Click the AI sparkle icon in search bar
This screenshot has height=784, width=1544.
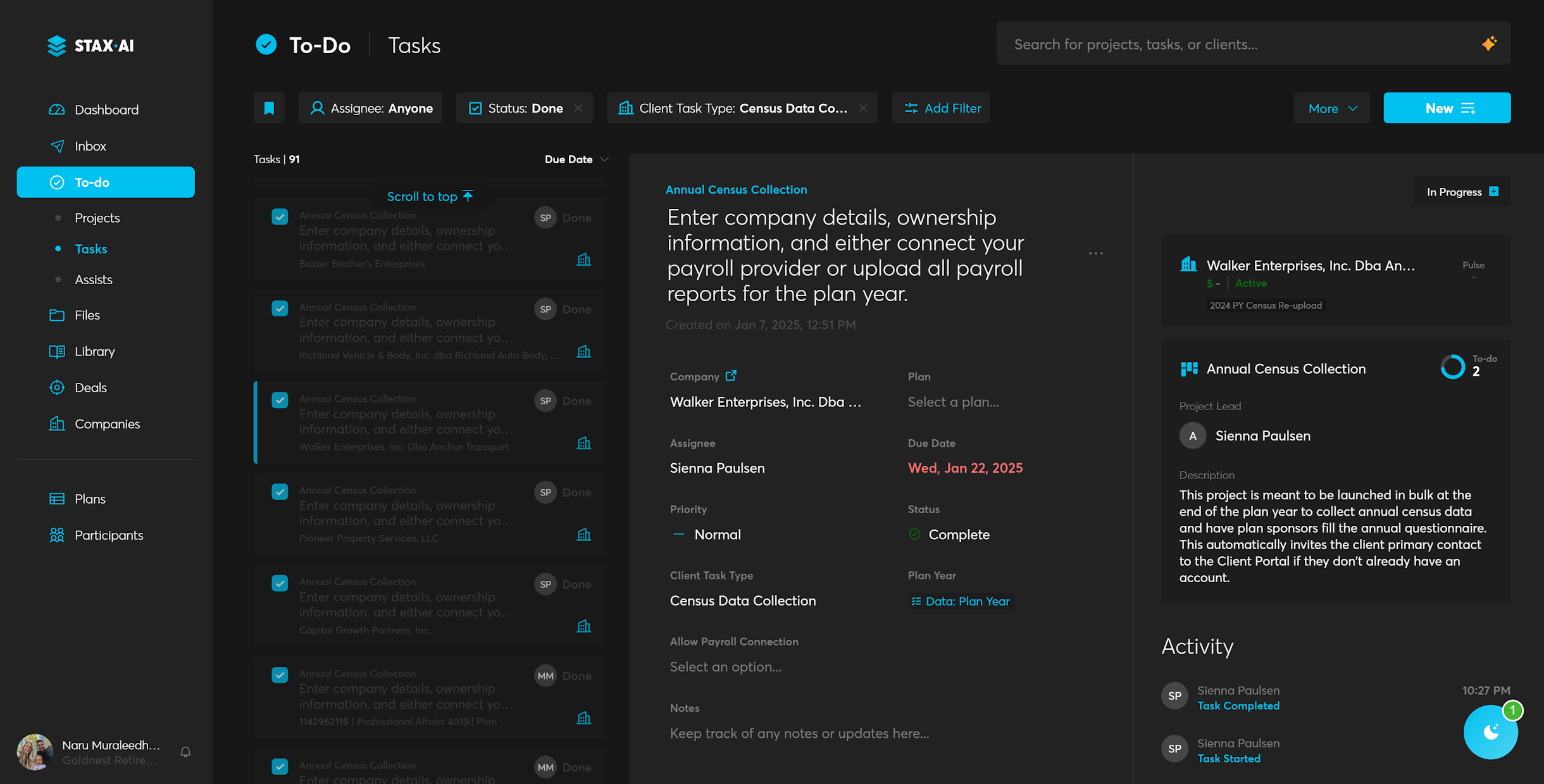click(x=1489, y=44)
